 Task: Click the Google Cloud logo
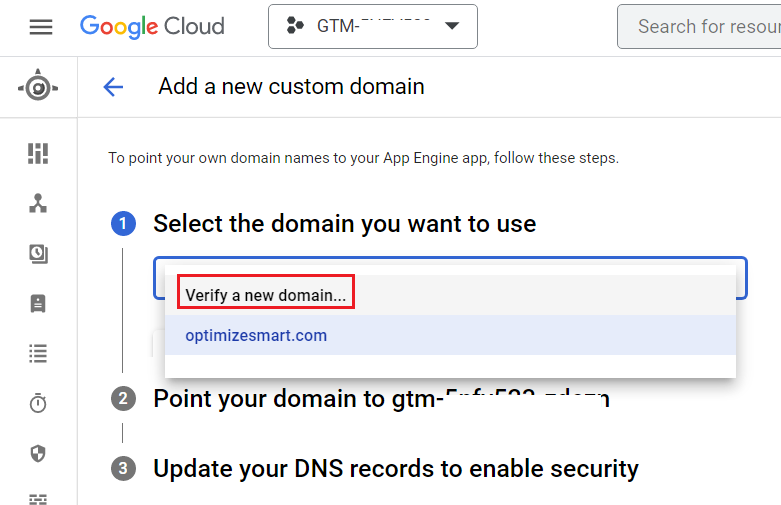pyautogui.click(x=152, y=27)
